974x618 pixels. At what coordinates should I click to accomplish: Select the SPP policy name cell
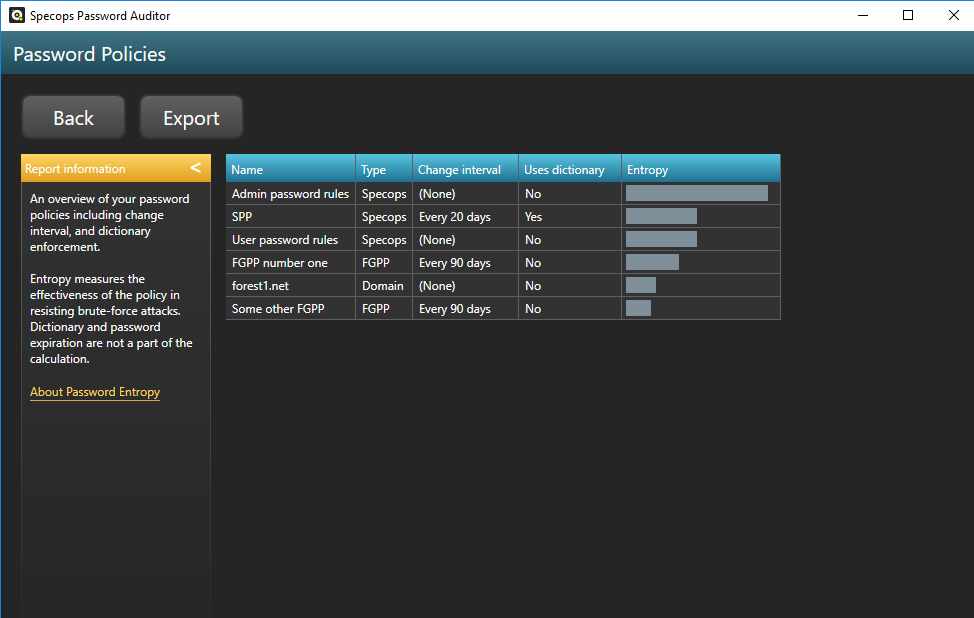(291, 217)
